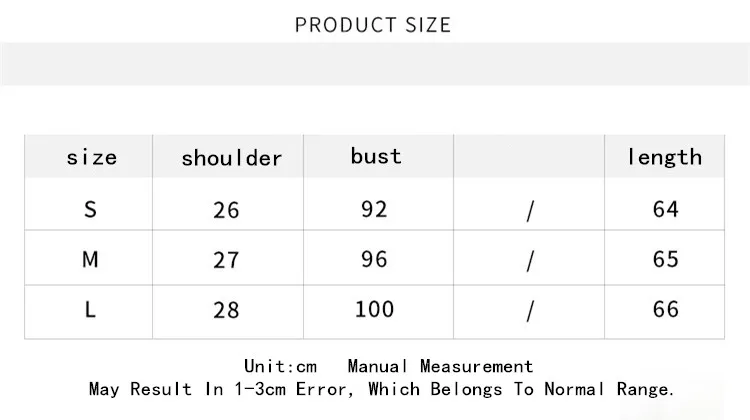Select the 'shoulder' column header

pos(232,158)
